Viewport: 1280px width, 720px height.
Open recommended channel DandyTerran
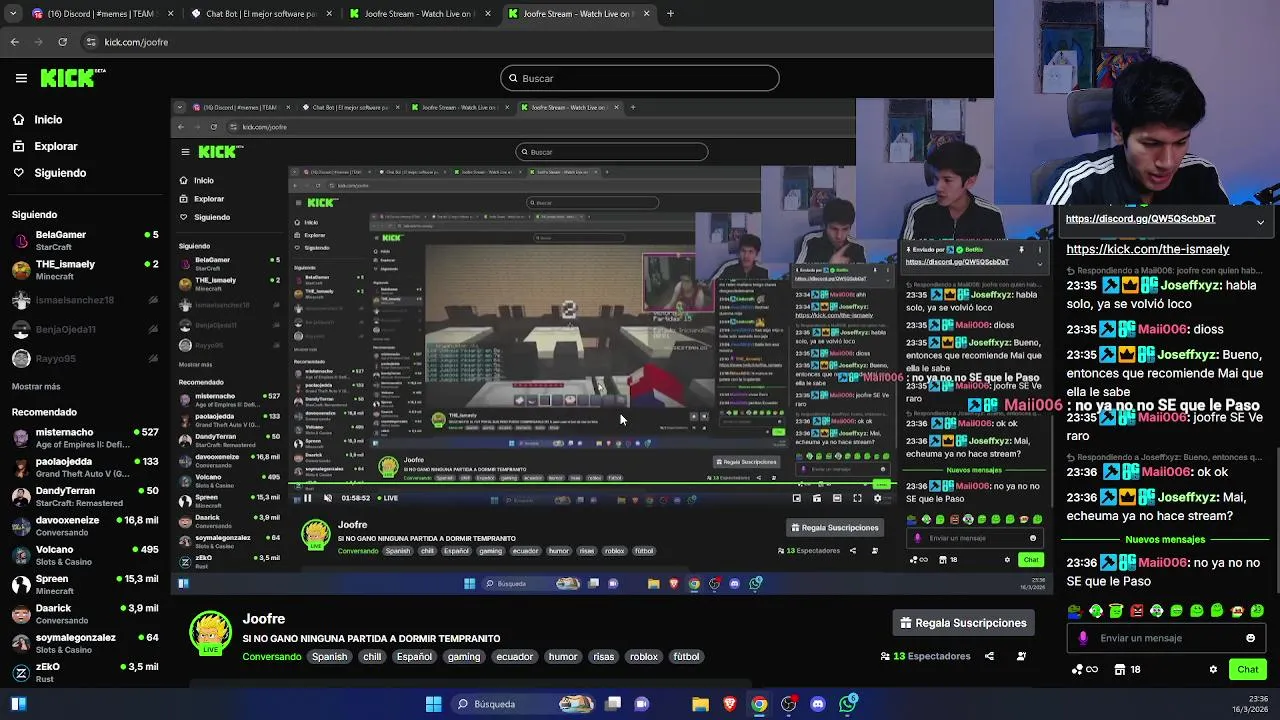(x=85, y=496)
